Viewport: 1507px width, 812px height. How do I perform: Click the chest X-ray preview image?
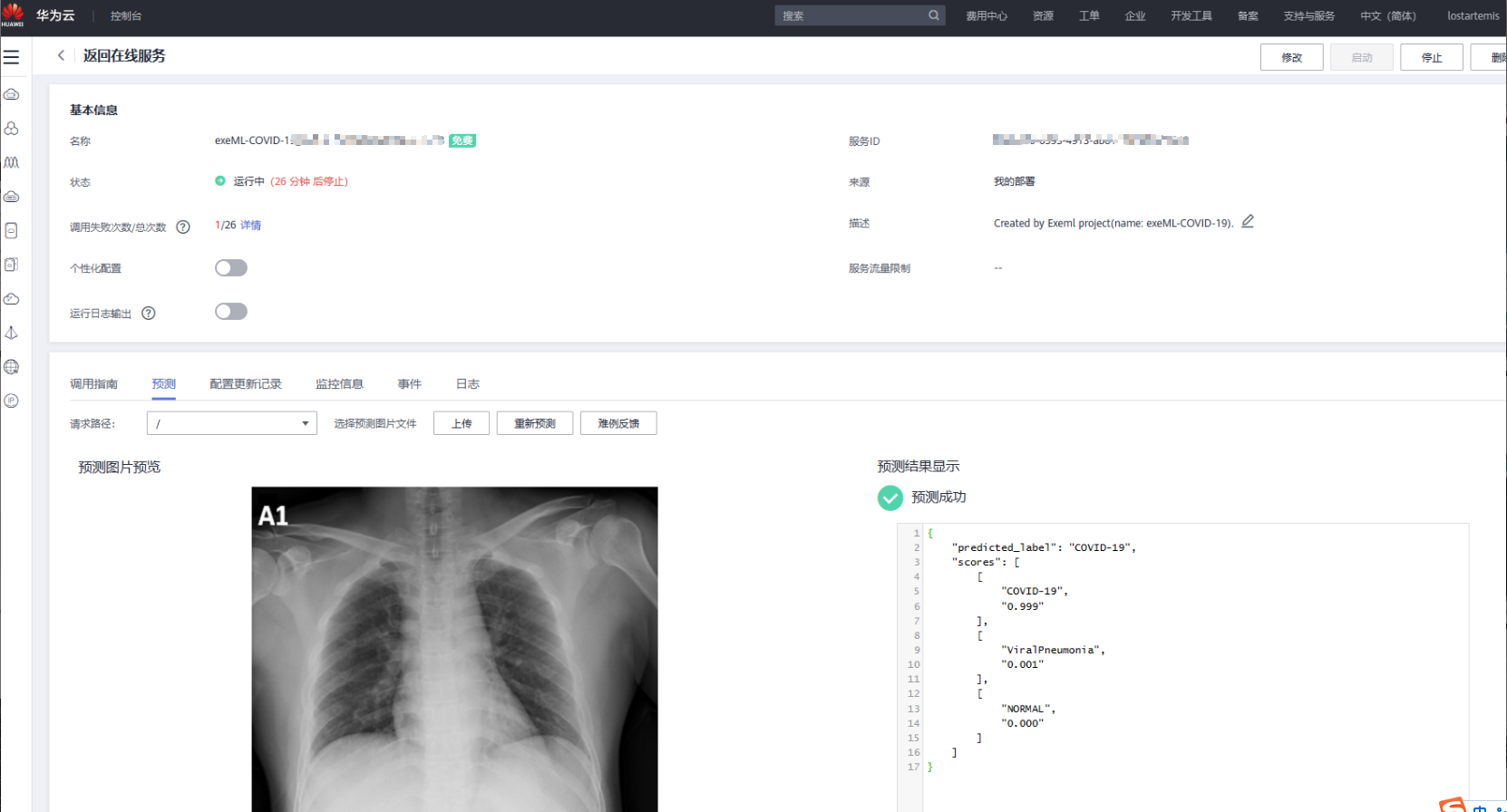[x=454, y=649]
